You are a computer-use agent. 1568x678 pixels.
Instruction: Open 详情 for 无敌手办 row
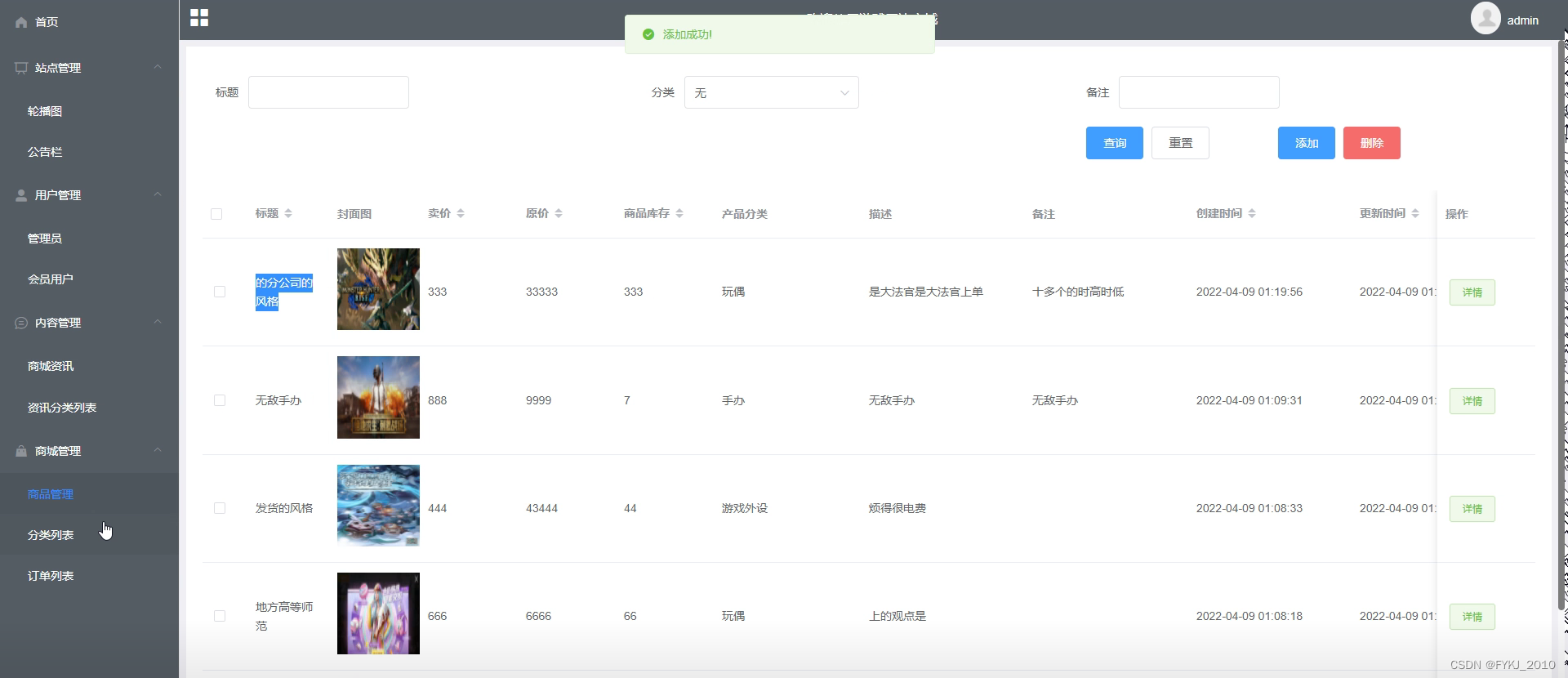tap(1472, 401)
